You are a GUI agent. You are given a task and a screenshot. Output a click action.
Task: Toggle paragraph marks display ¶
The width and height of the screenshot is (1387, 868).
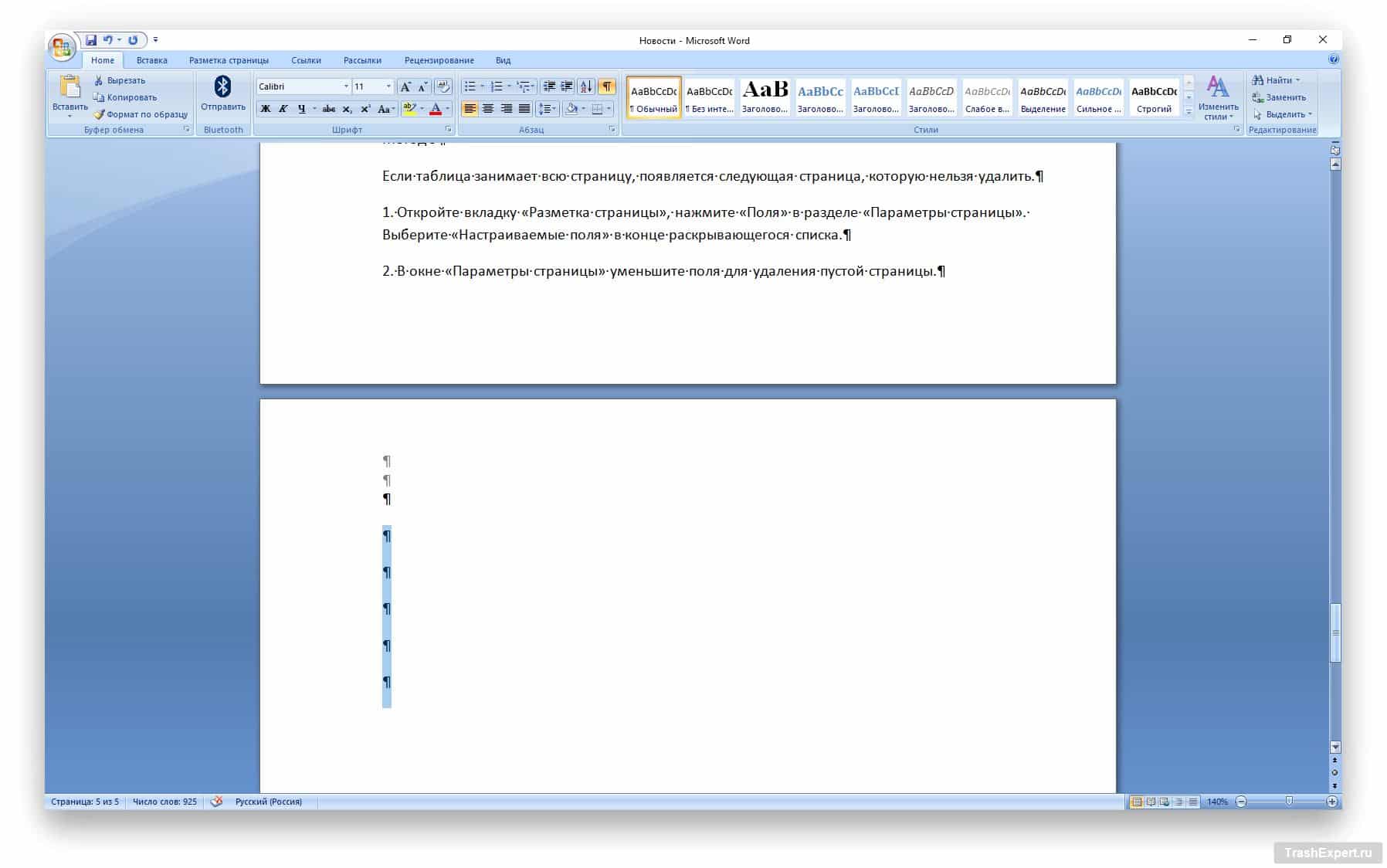coord(607,86)
